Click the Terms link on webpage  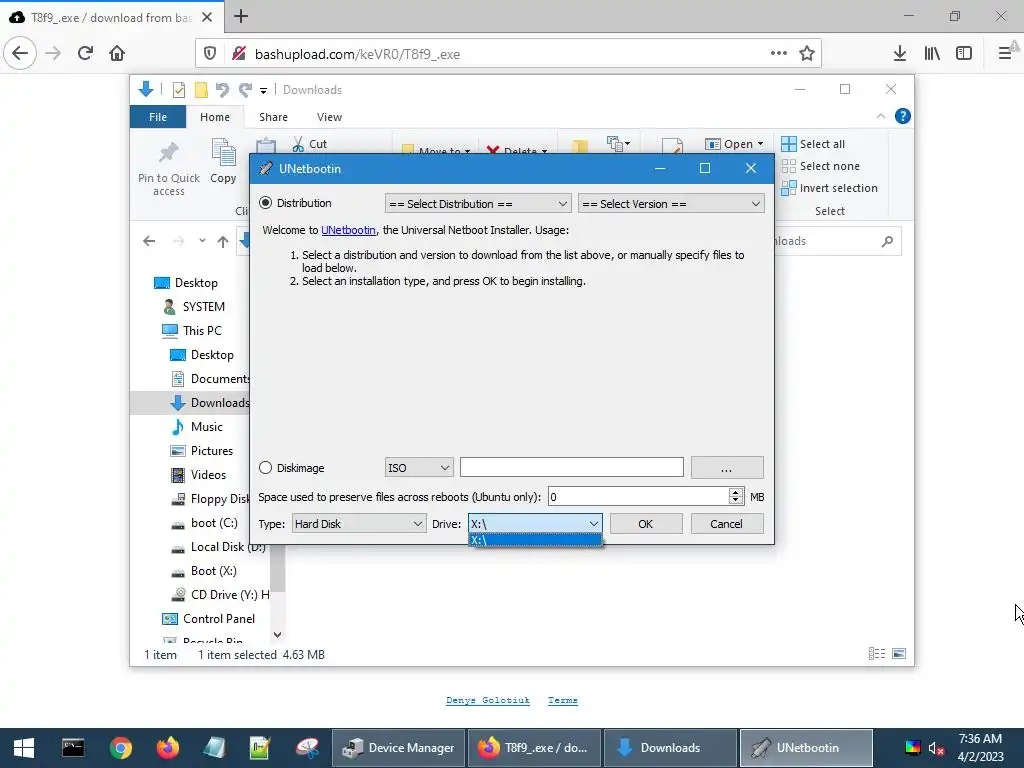point(563,700)
